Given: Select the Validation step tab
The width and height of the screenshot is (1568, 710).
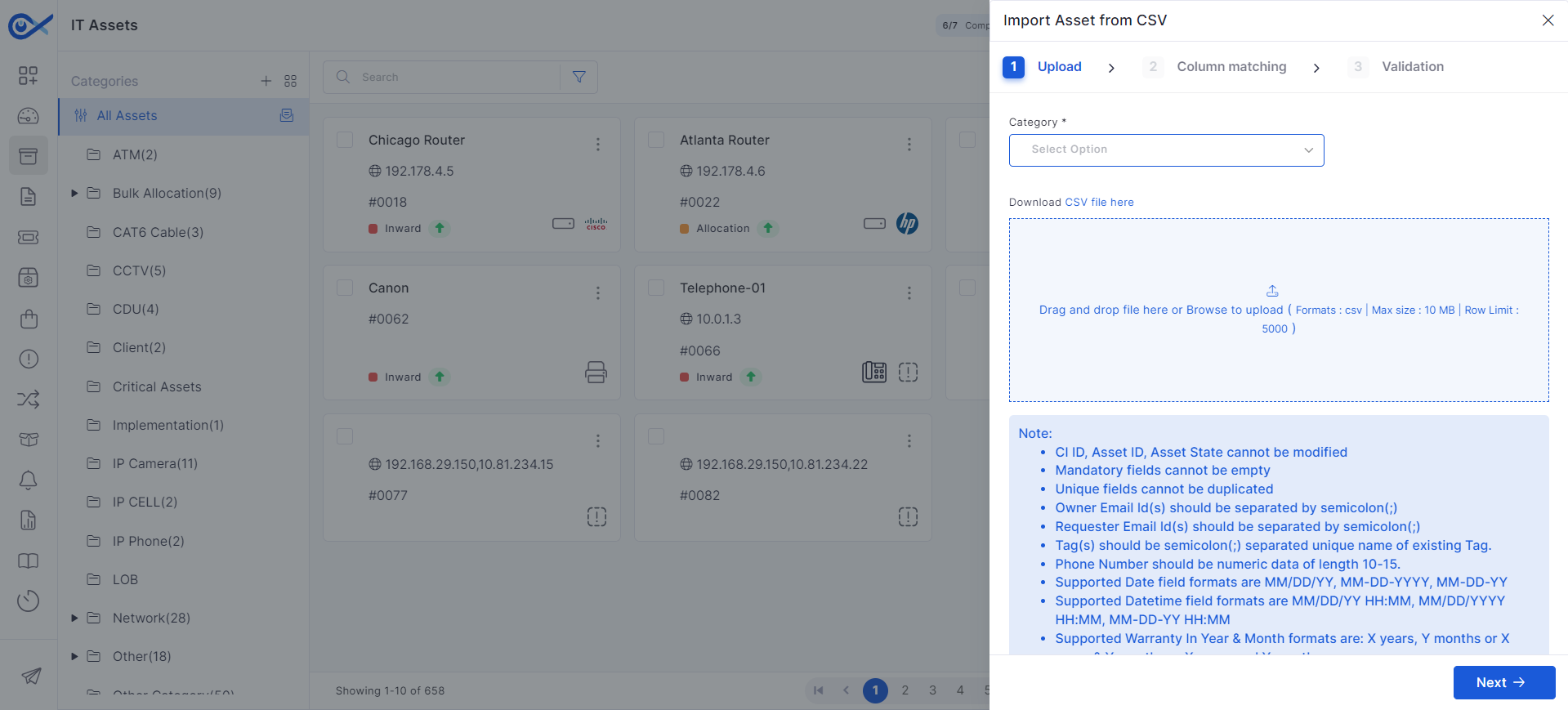Looking at the screenshot, I should tap(1412, 67).
